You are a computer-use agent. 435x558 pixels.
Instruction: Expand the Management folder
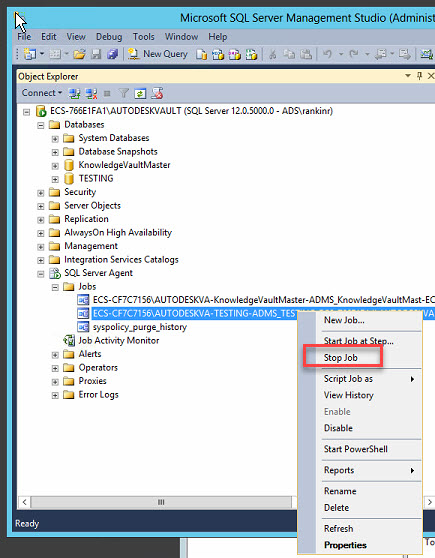click(x=41, y=247)
